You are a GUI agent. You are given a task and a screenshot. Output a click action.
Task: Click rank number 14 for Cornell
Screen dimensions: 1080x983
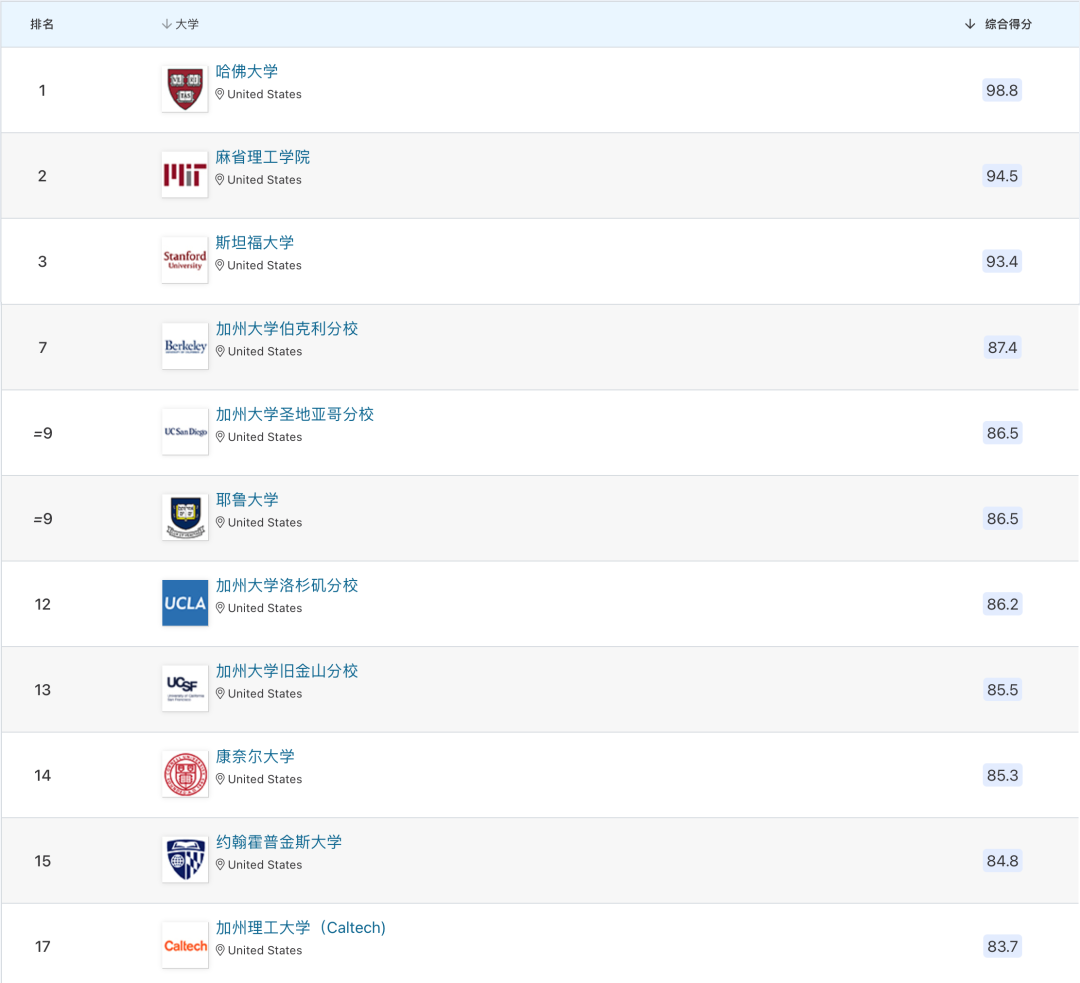click(x=43, y=775)
